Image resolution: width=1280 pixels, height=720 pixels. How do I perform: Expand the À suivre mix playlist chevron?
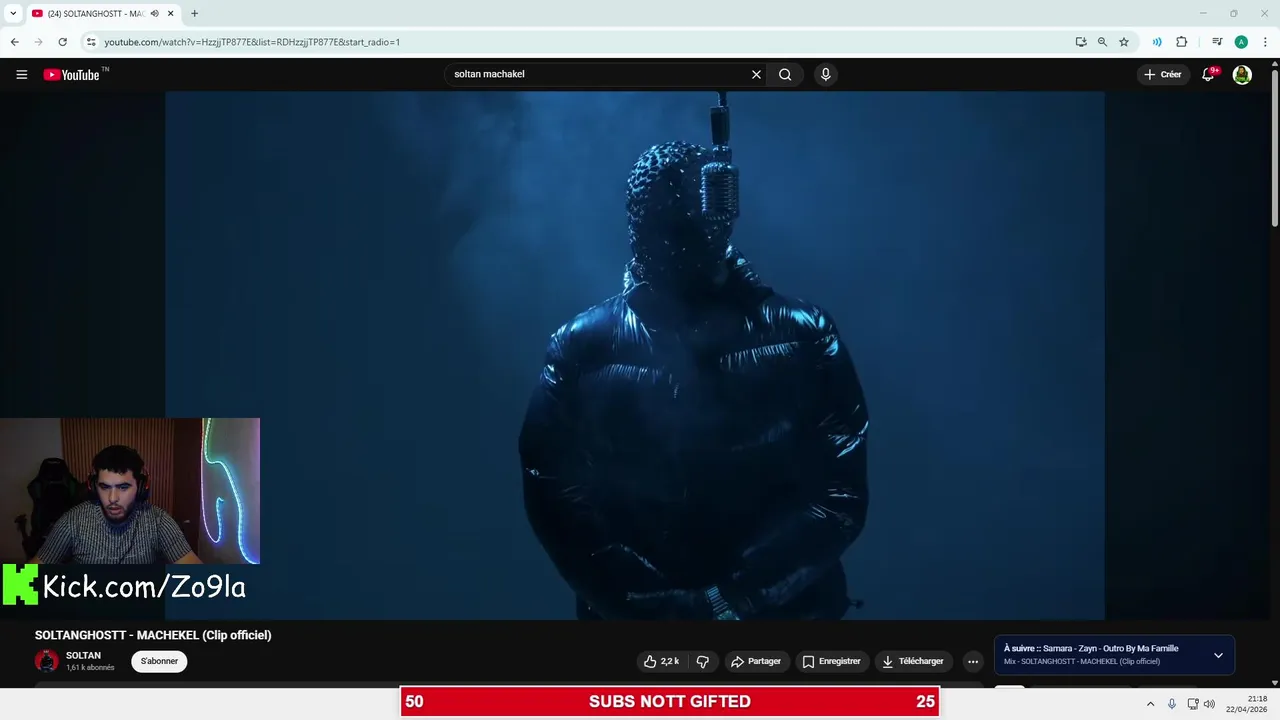pyautogui.click(x=1218, y=655)
